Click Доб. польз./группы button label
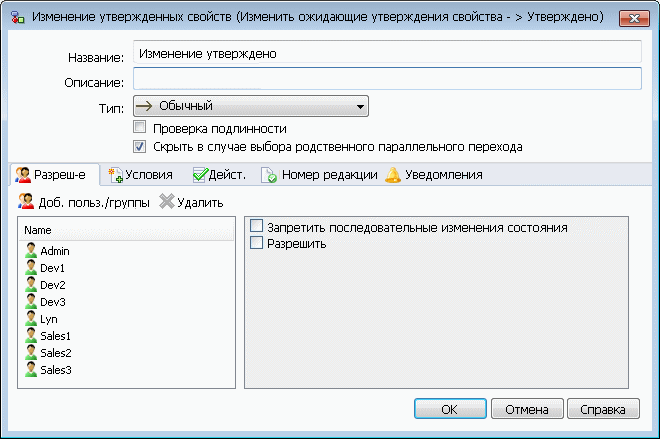The width and height of the screenshot is (660, 439). click(x=94, y=203)
